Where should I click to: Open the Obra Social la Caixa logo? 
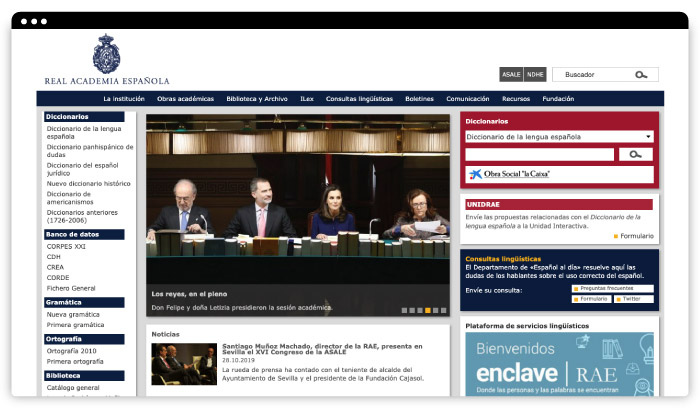pos(510,174)
